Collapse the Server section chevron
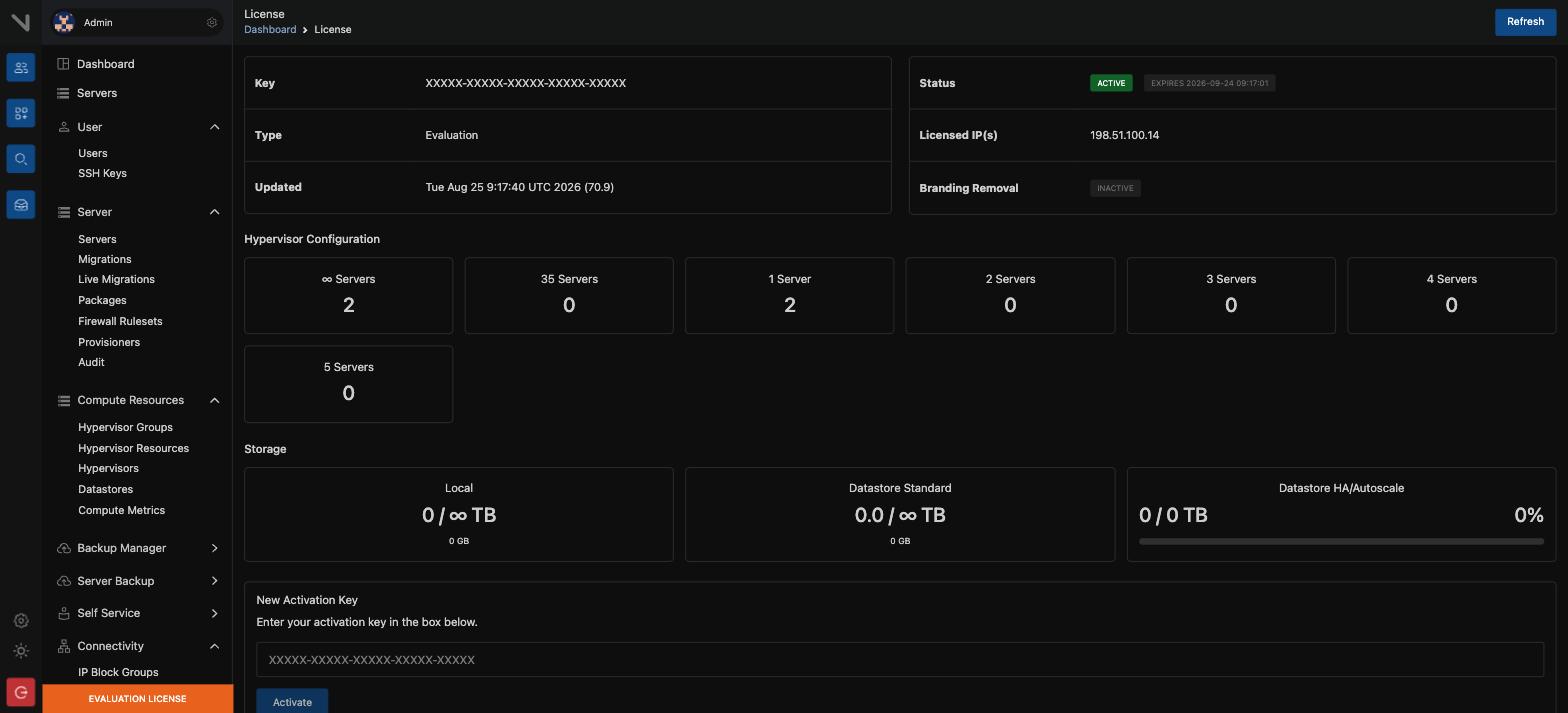1568x713 pixels. (214, 212)
